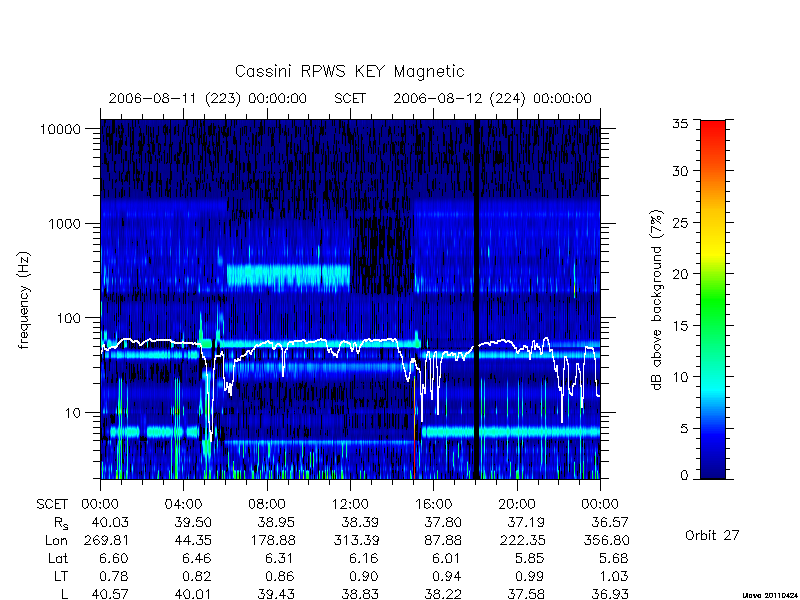Viewport: 800px width, 600px height.
Task: Click the 35 label on the color scale
Action: click(x=680, y=123)
